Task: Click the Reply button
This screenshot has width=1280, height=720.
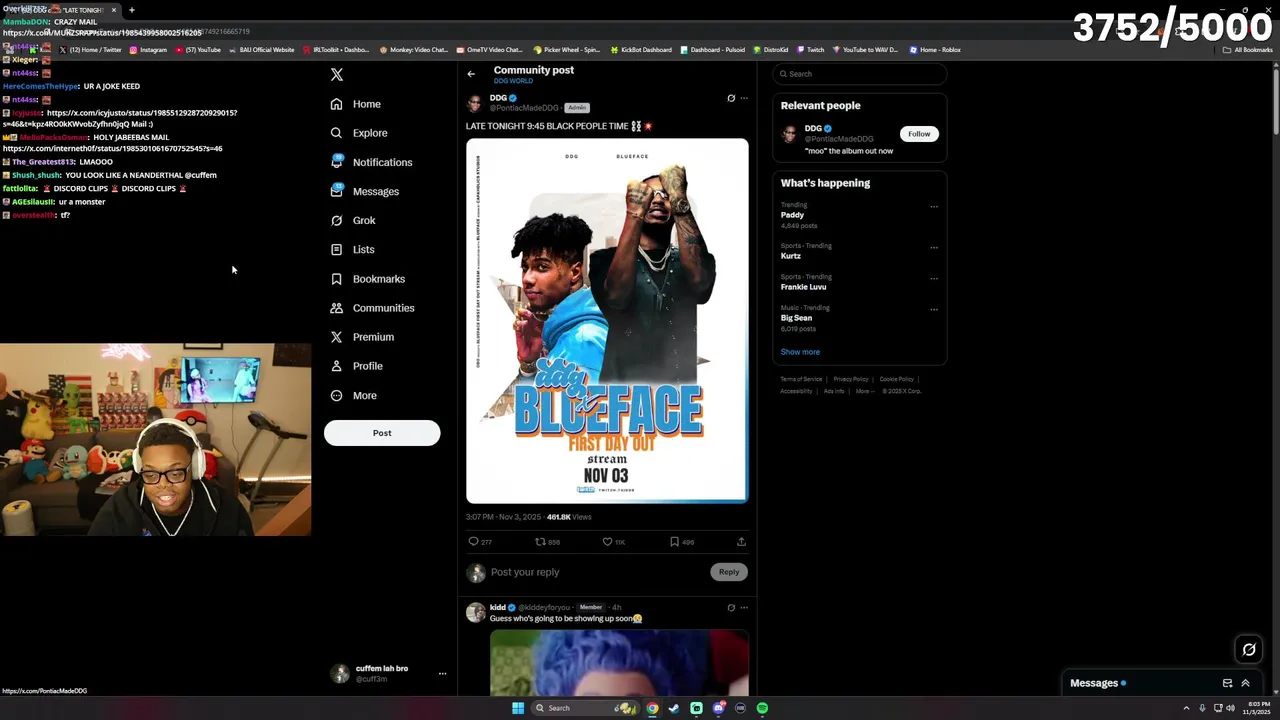Action: [729, 572]
